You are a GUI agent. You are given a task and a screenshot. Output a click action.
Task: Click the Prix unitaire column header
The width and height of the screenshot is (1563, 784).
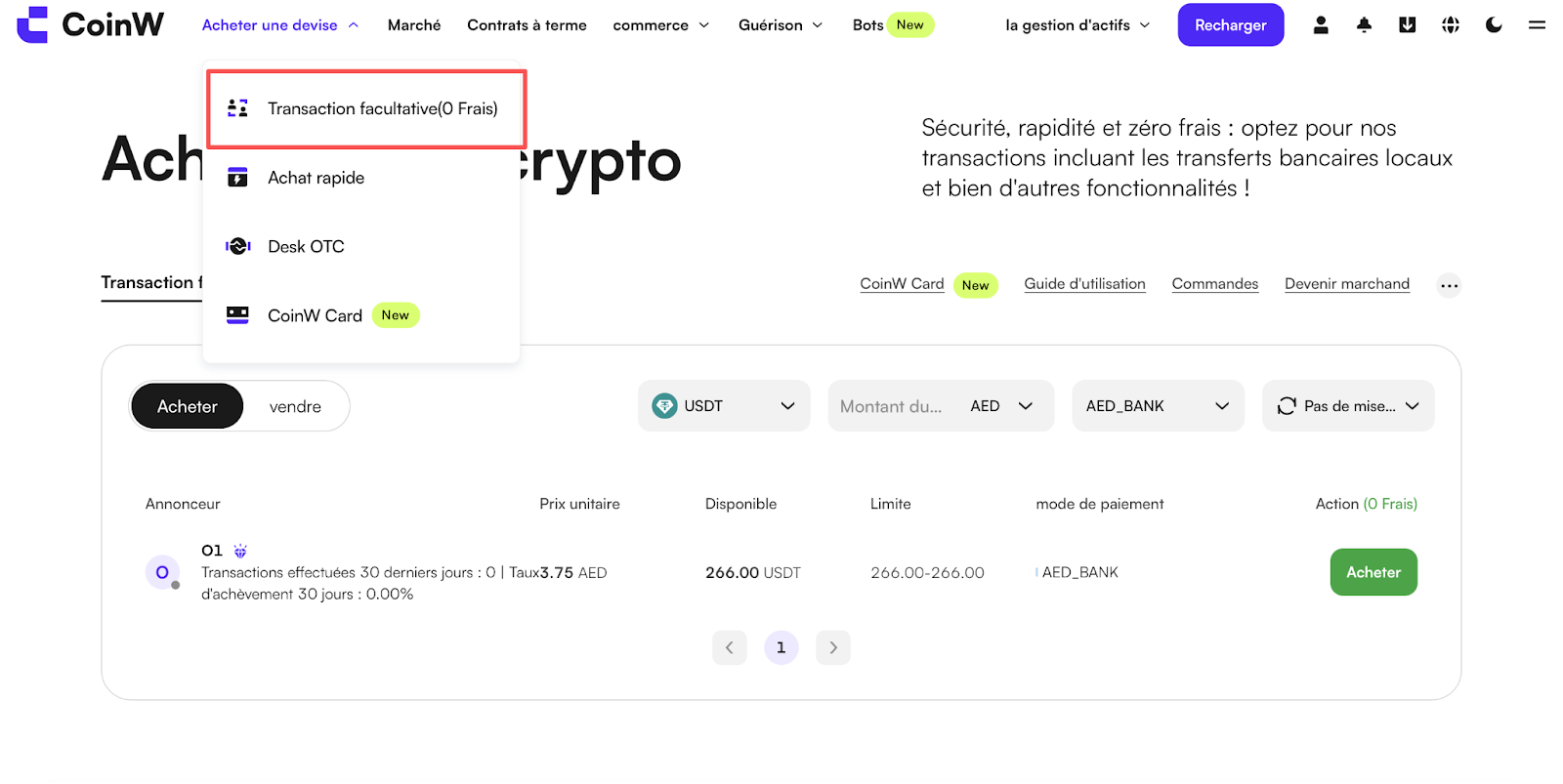pyautogui.click(x=579, y=504)
